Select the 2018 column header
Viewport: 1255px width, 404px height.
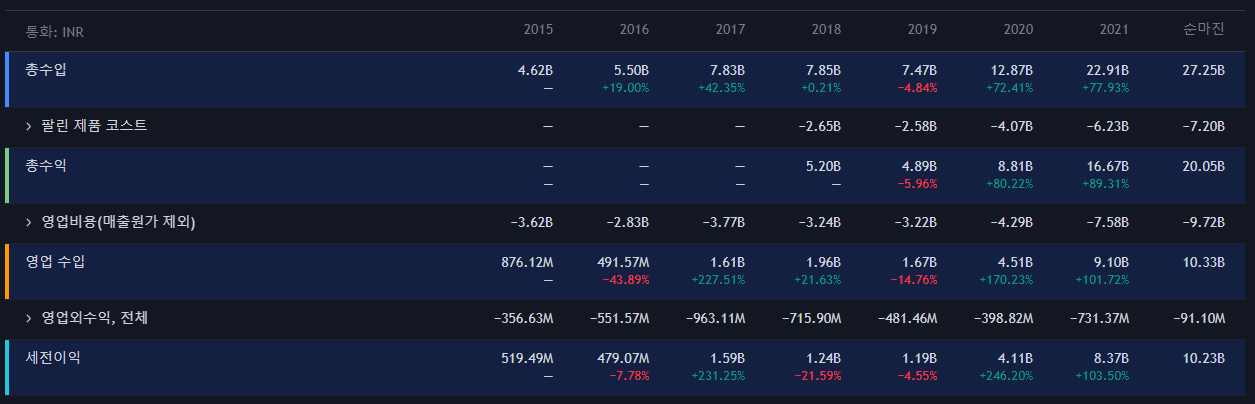tap(826, 30)
